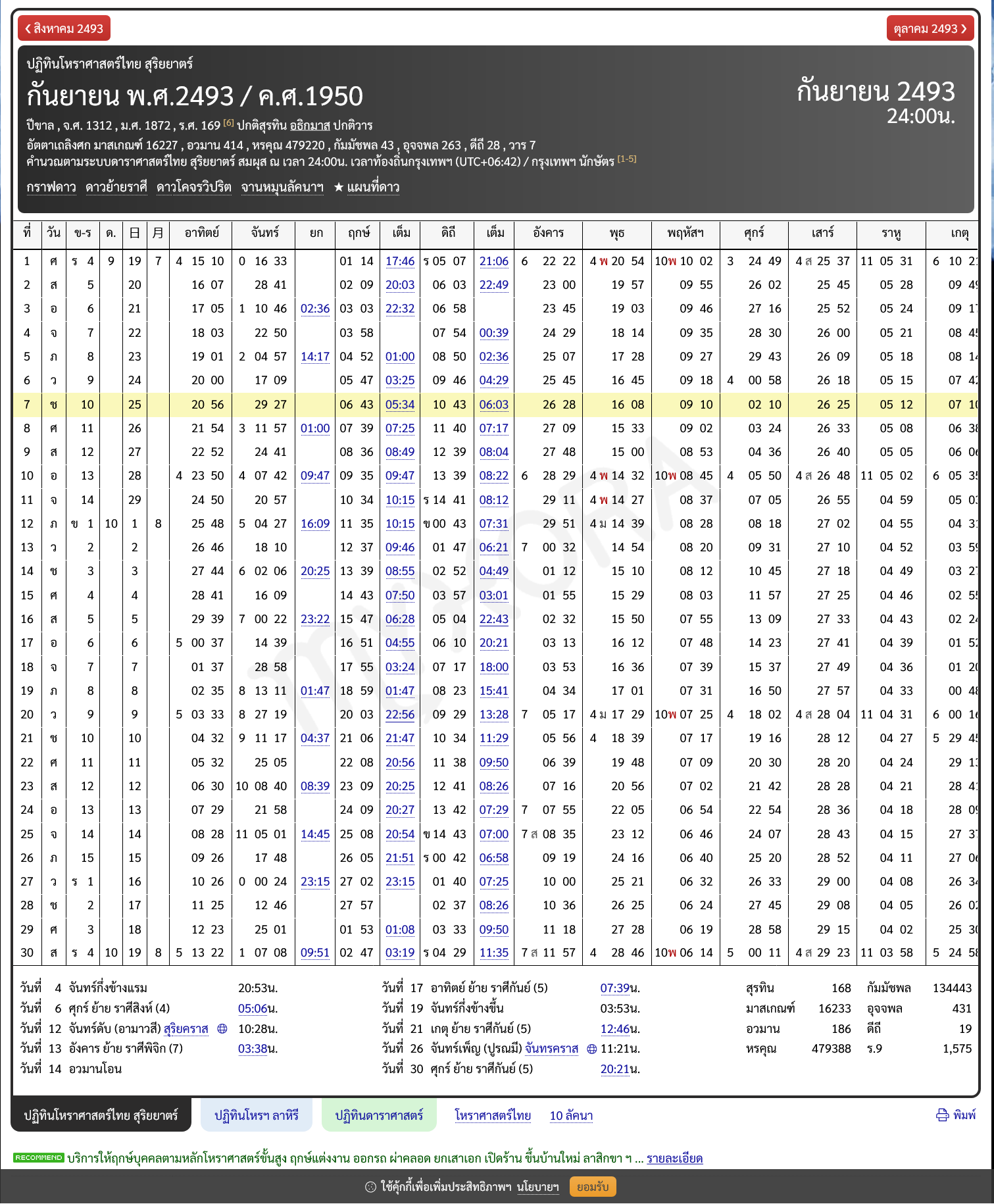Click the จันทรคราส eclipse link
The image size is (994, 1204).
point(551,1049)
